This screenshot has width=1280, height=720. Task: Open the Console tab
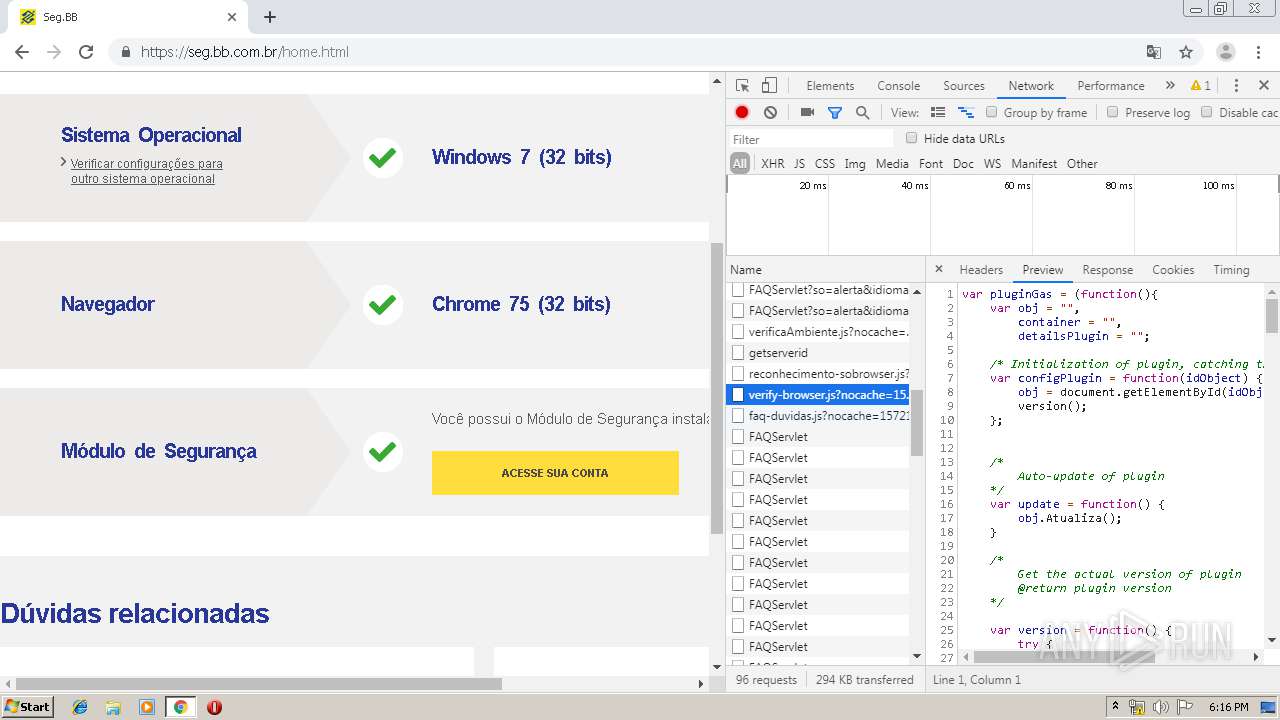898,86
